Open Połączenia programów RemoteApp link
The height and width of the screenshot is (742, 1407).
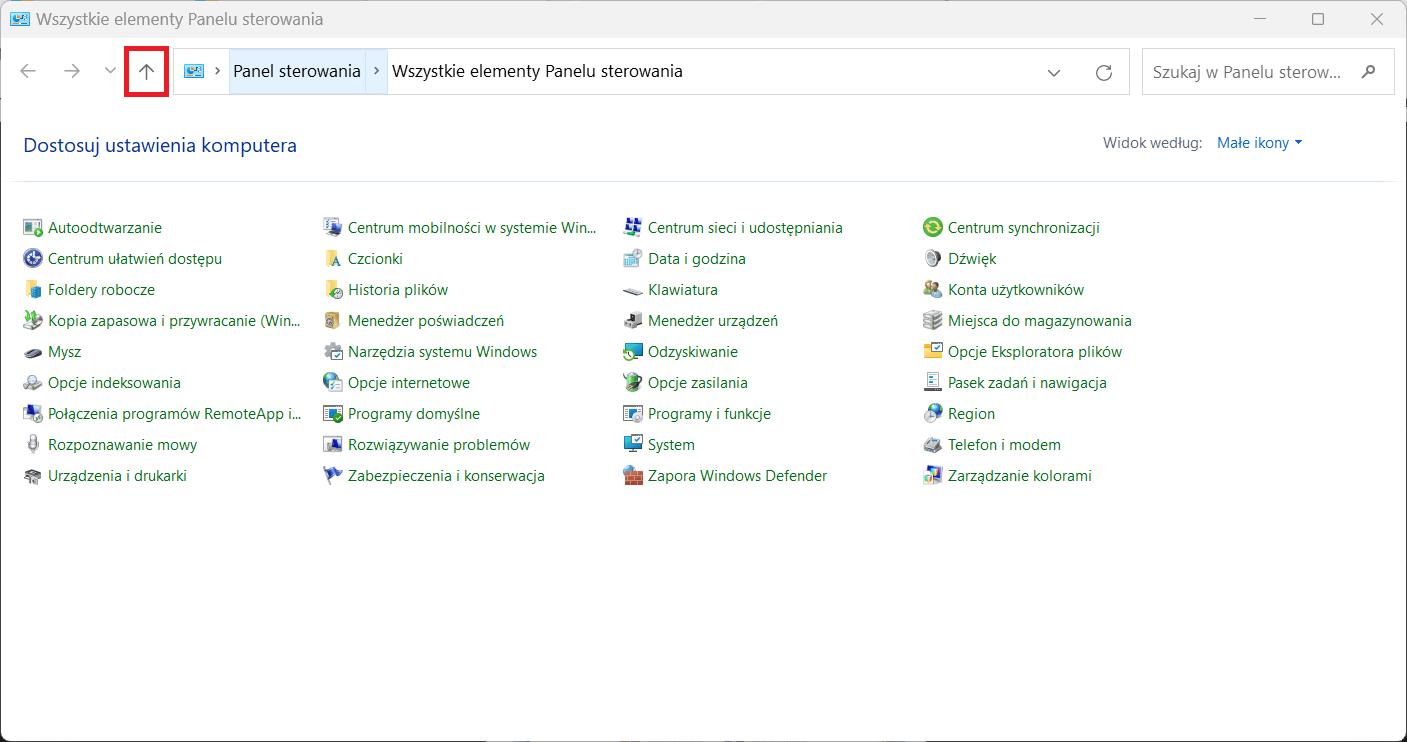[x=174, y=414]
